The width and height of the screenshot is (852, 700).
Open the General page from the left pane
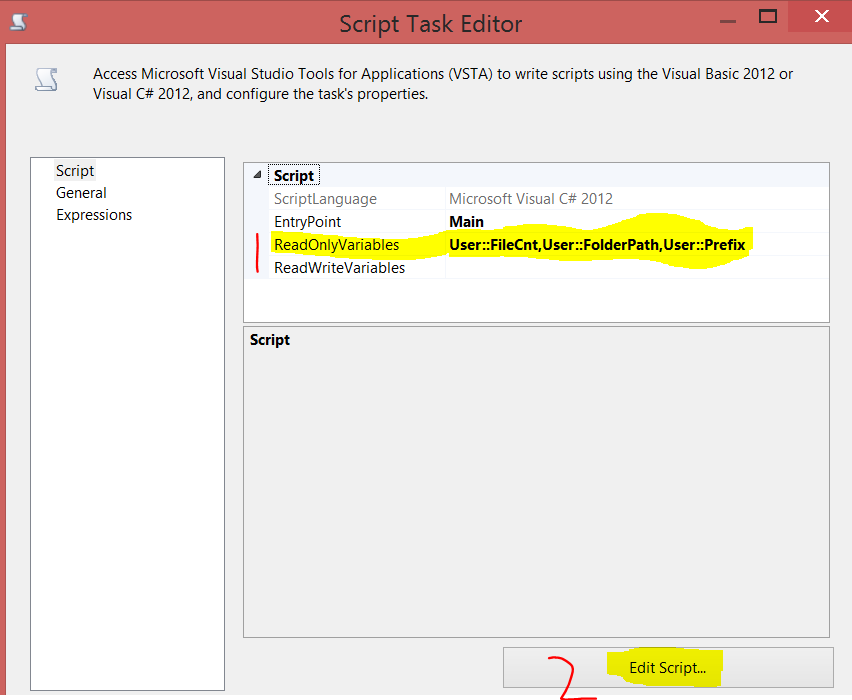coord(81,192)
